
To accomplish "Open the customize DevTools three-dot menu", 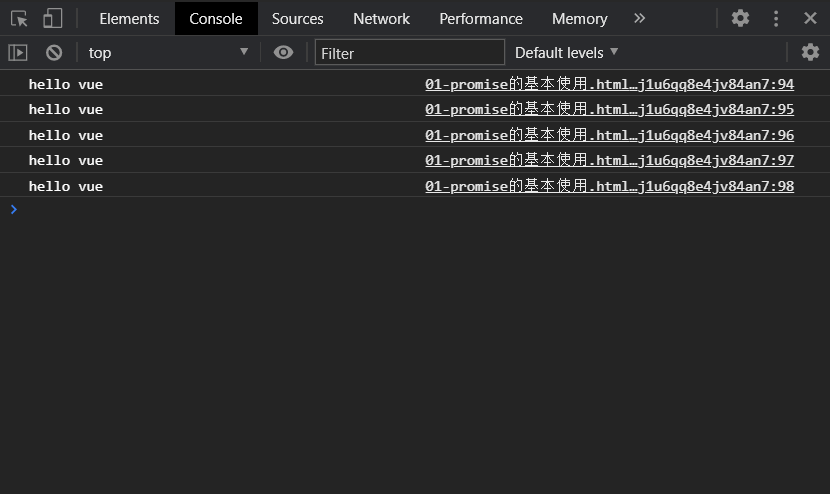I will click(x=776, y=19).
